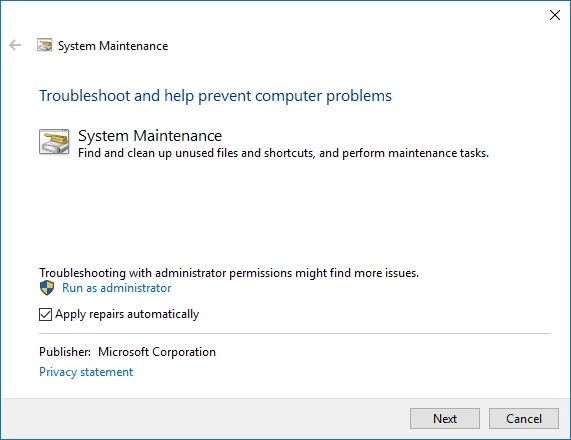Click the gray footer bar left of Next
571x440 pixels.
coord(205,419)
